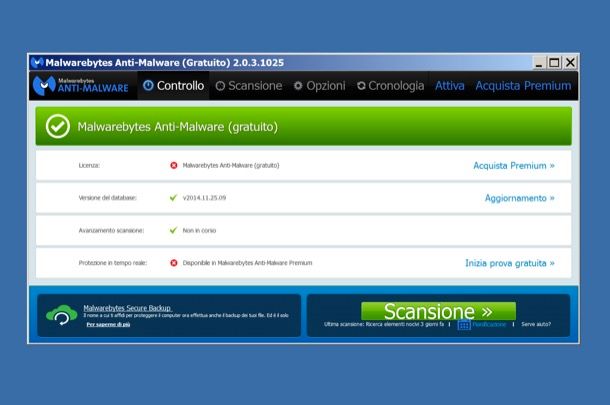Image resolution: width=610 pixels, height=405 pixels.
Task: Click the Serve aiuto? help link
Action: 536,324
